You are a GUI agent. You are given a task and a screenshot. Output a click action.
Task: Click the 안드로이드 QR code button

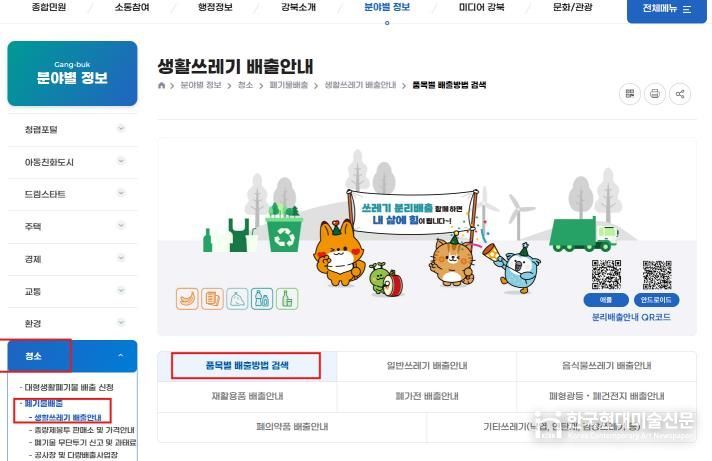pyautogui.click(x=656, y=300)
